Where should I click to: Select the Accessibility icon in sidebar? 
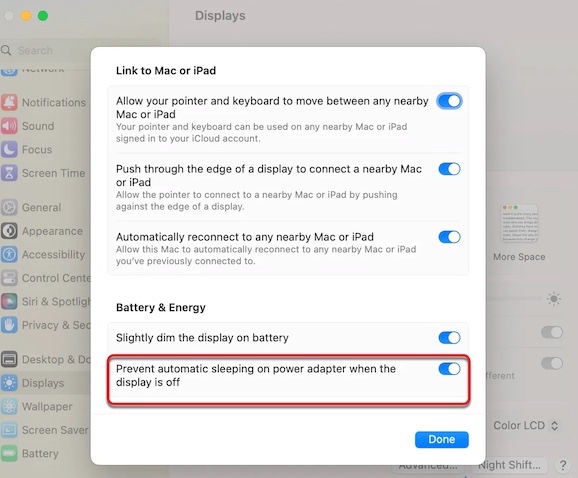point(9,254)
